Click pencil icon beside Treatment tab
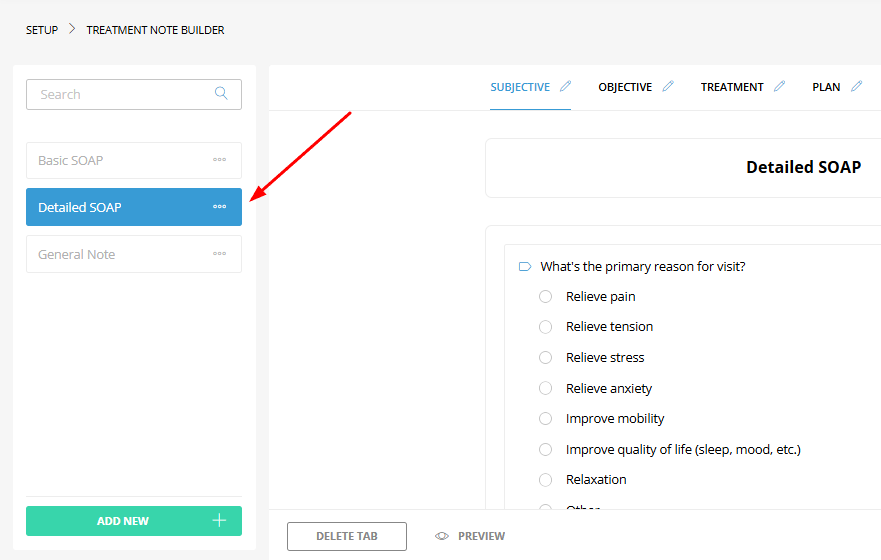Screen dimensions: 881x560 (780, 87)
